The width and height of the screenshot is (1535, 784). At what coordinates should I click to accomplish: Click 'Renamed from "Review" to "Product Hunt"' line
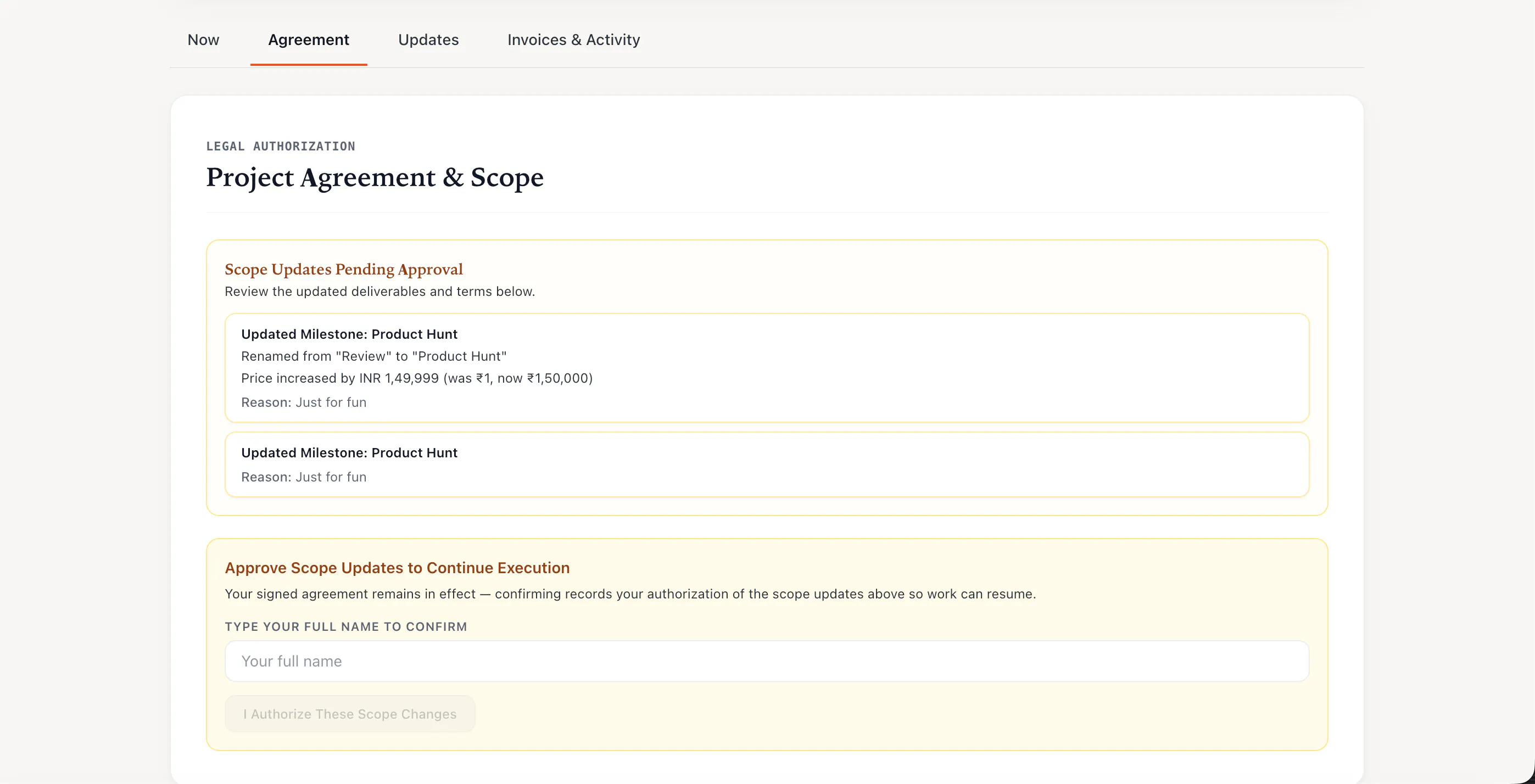point(373,356)
